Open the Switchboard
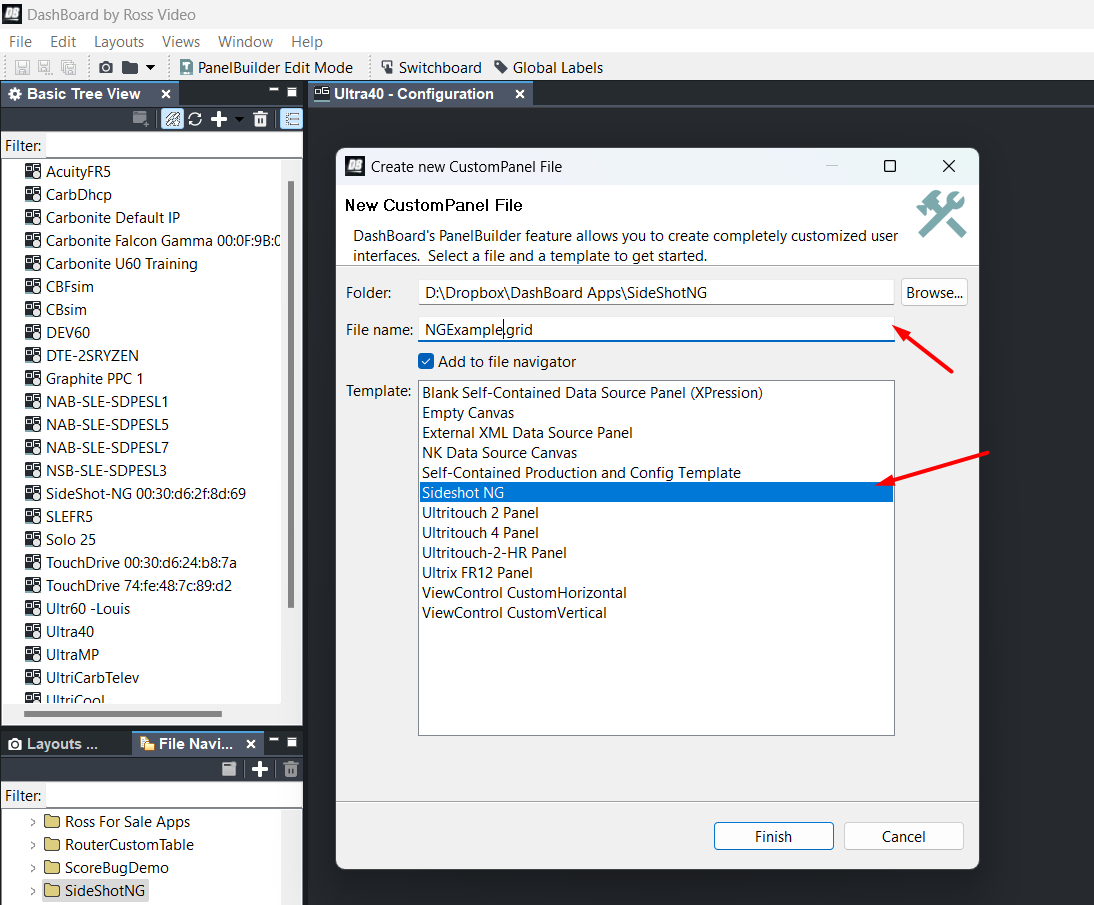The image size is (1094, 905). click(431, 68)
